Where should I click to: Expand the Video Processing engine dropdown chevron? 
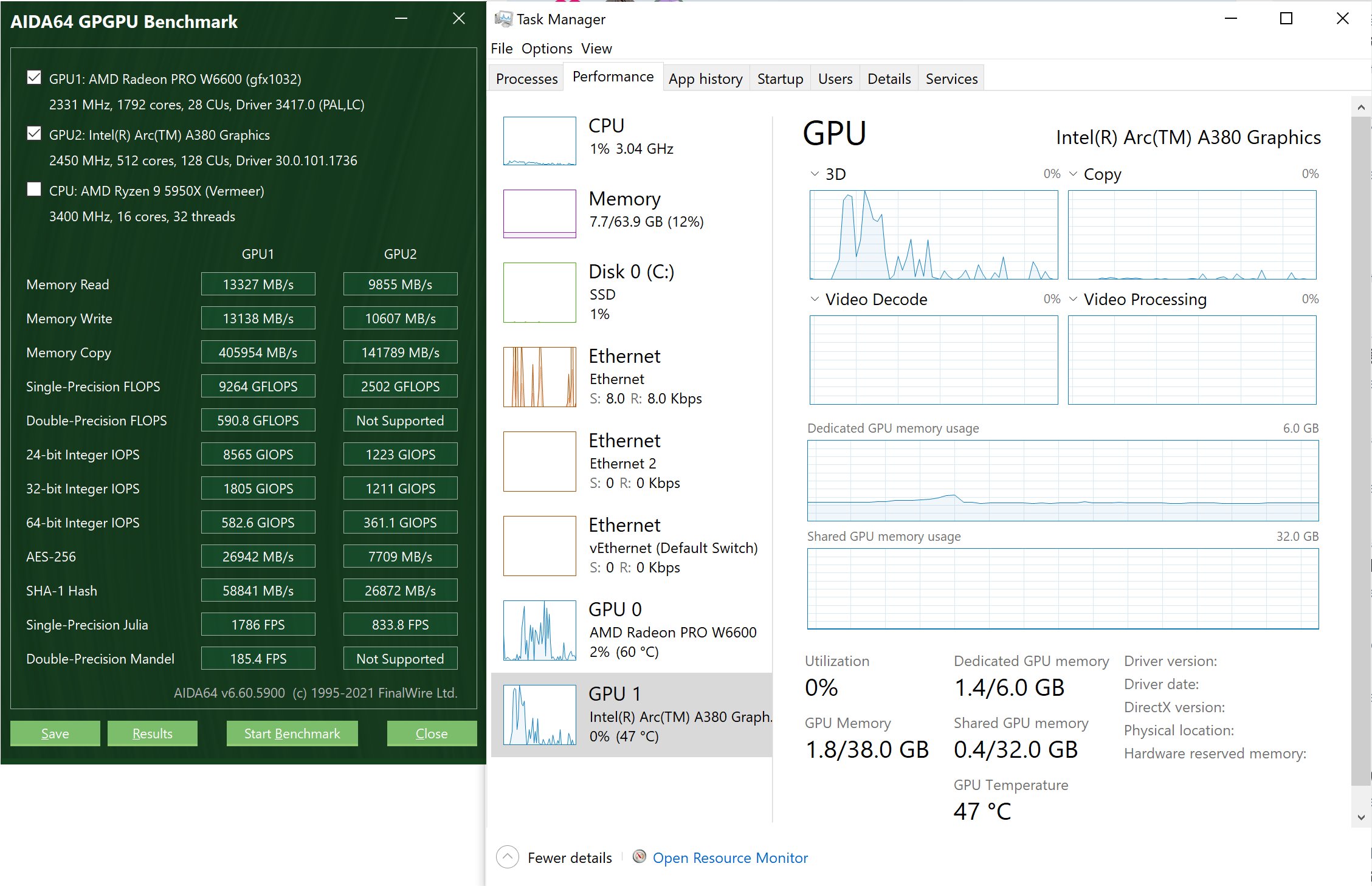tap(1073, 299)
